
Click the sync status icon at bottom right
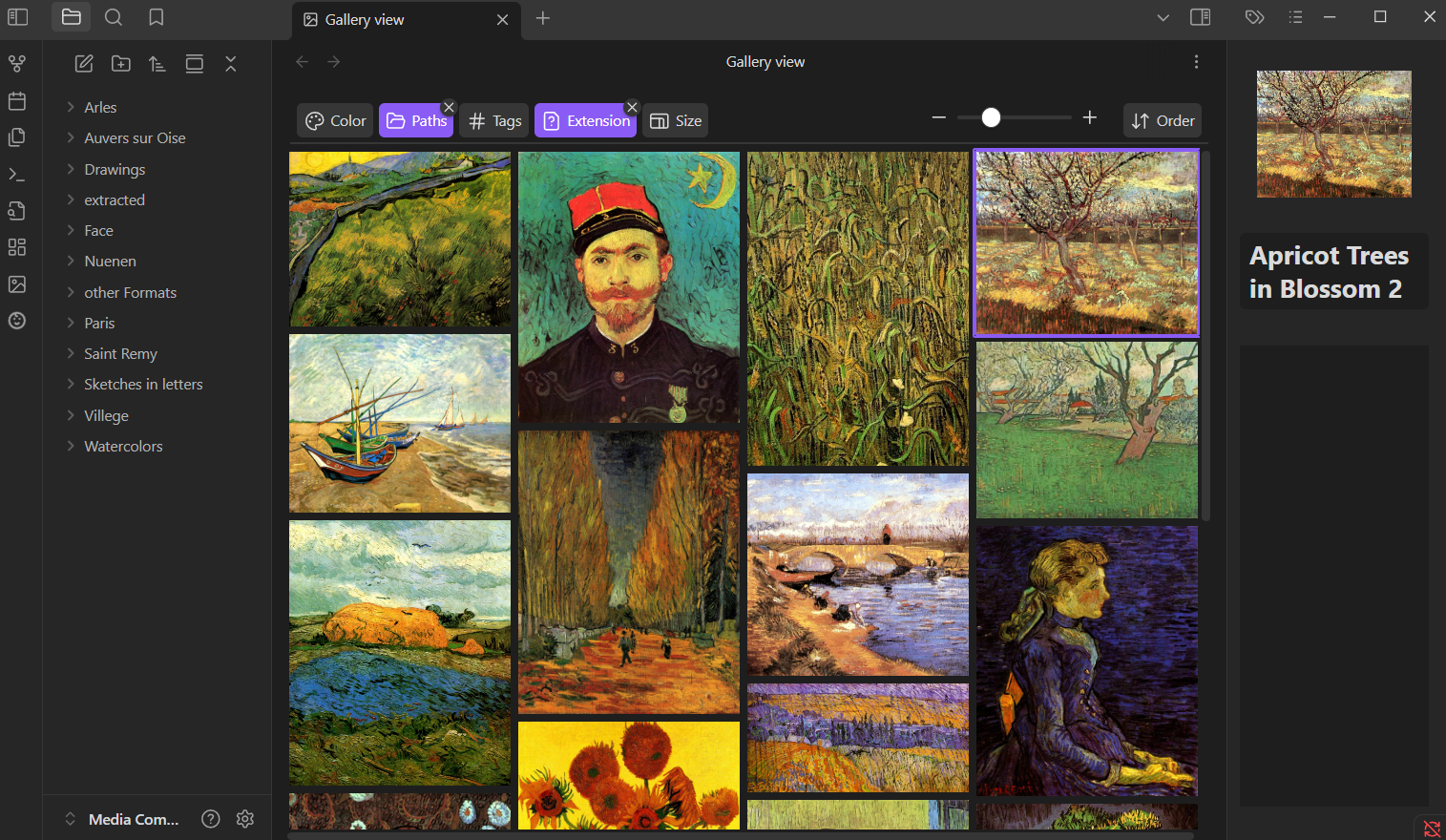[1432, 829]
